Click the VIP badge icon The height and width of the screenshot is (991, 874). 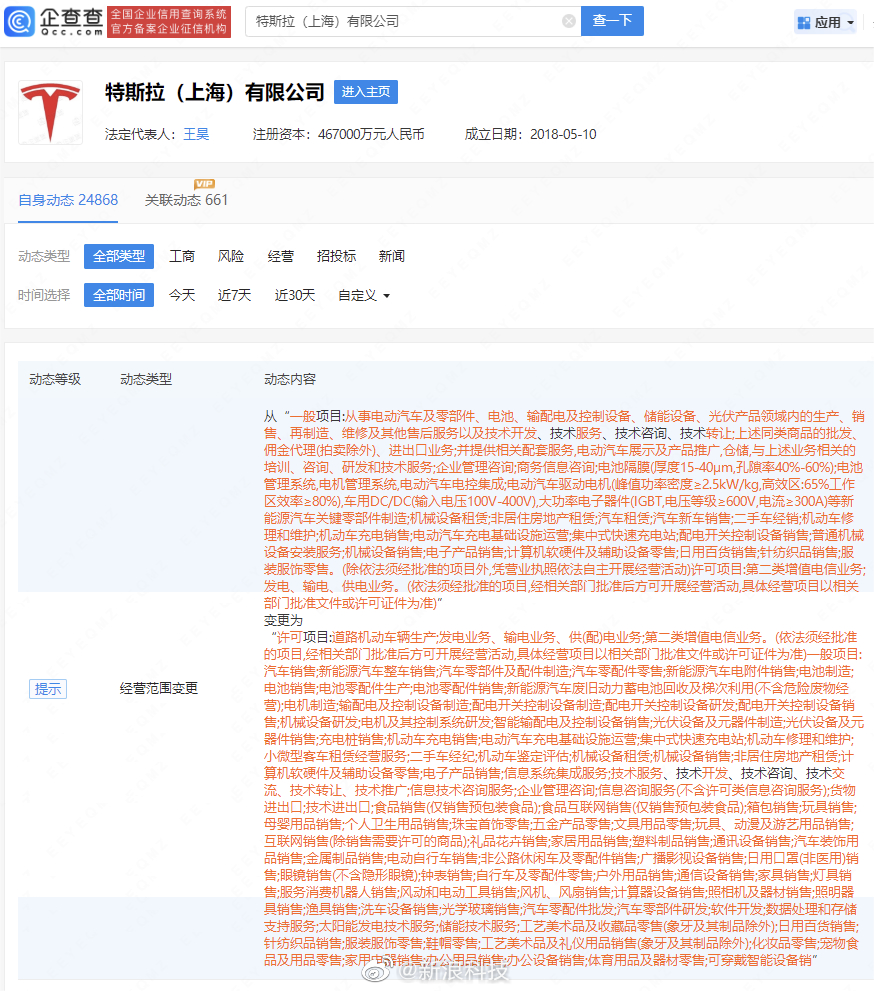pyautogui.click(x=204, y=184)
